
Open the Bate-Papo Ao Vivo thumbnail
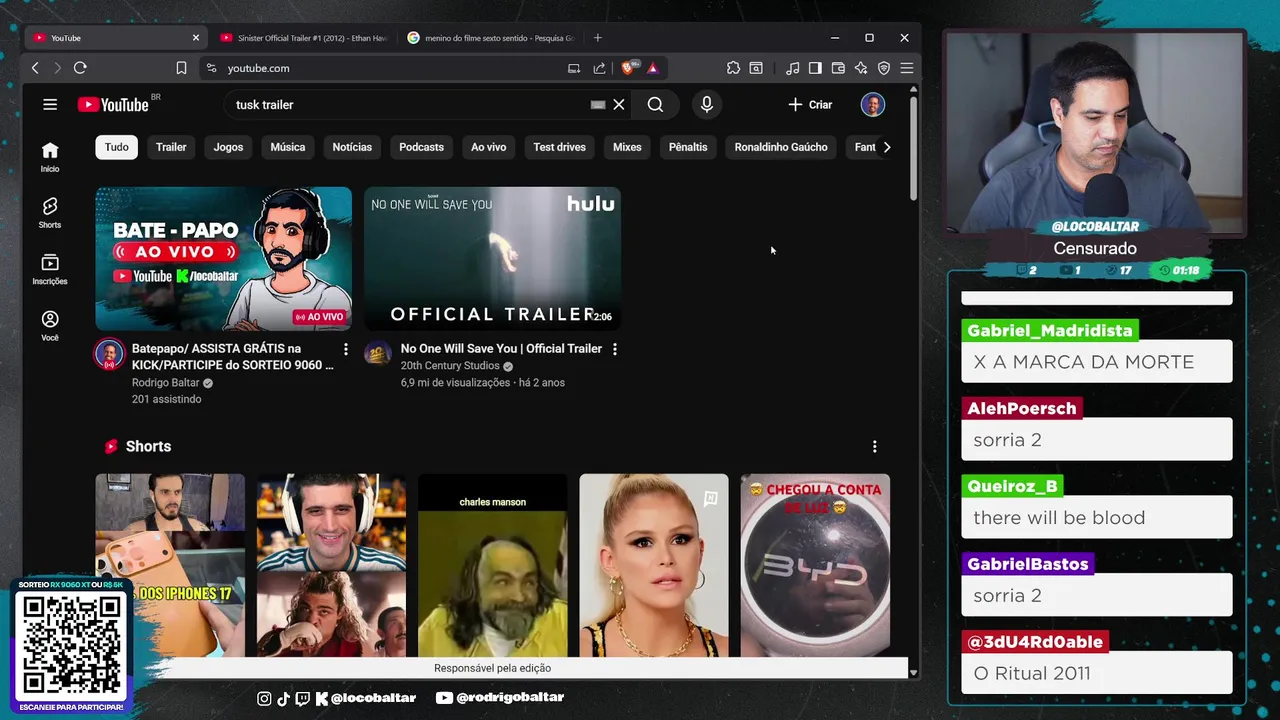point(224,258)
